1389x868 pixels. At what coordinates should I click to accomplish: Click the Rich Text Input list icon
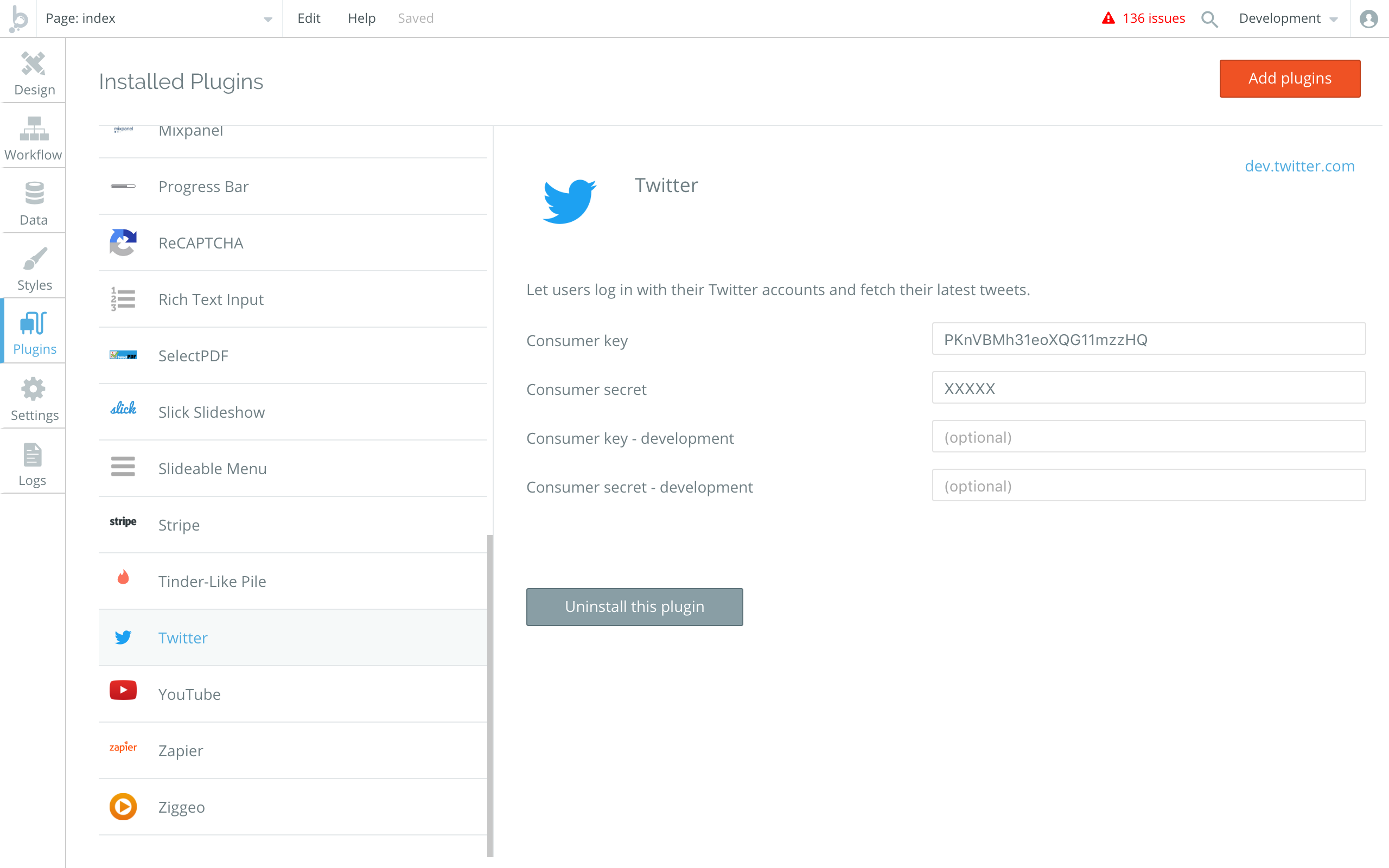click(123, 299)
